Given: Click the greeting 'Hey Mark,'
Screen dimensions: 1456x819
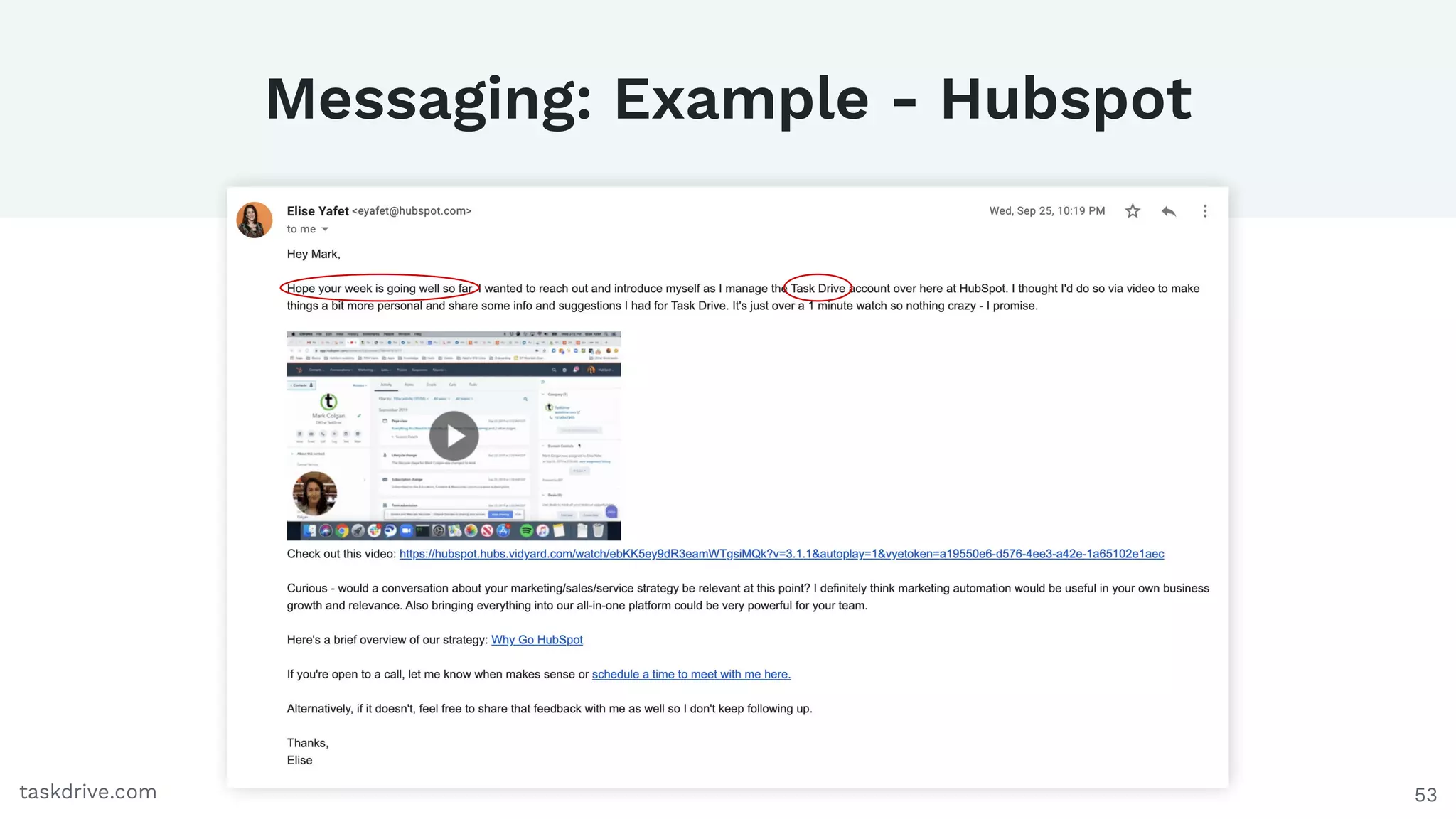Looking at the screenshot, I should [x=314, y=254].
